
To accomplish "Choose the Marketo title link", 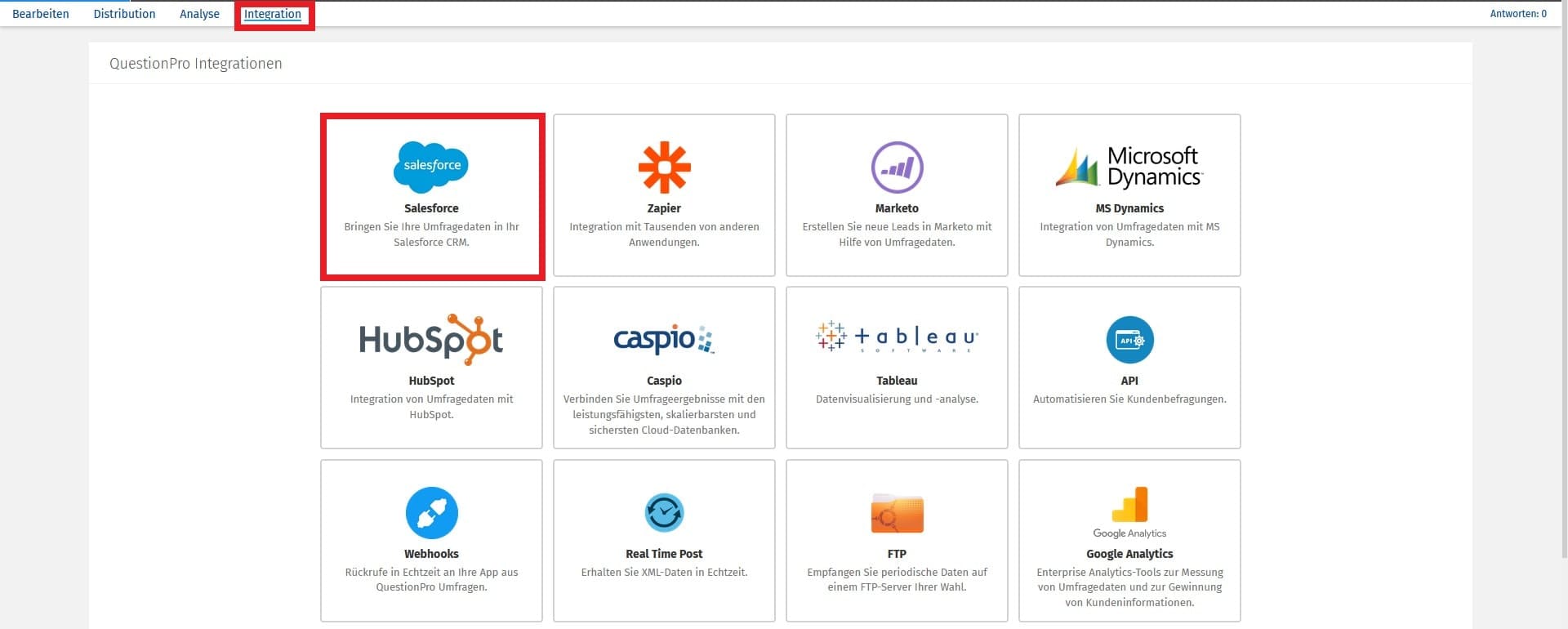I will coord(897,208).
